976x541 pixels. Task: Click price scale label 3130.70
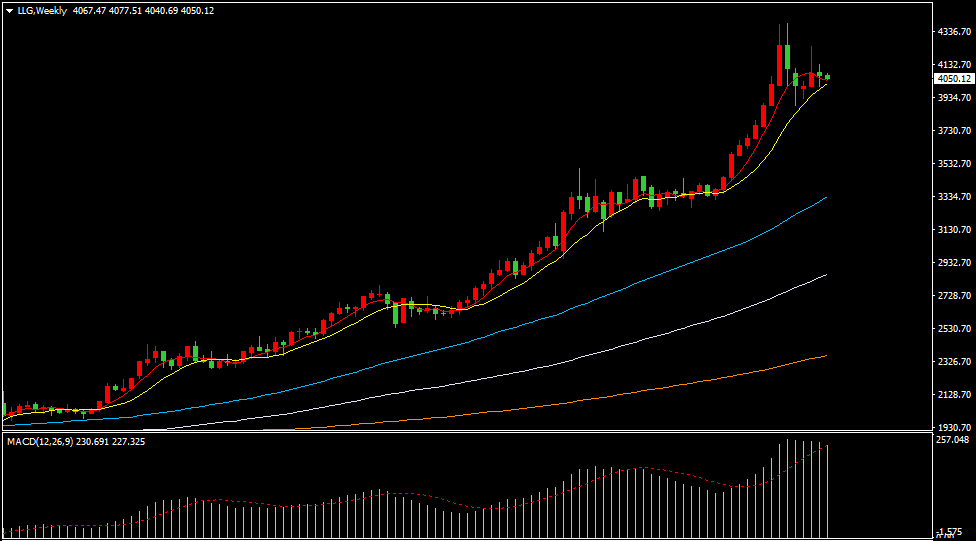click(x=954, y=229)
